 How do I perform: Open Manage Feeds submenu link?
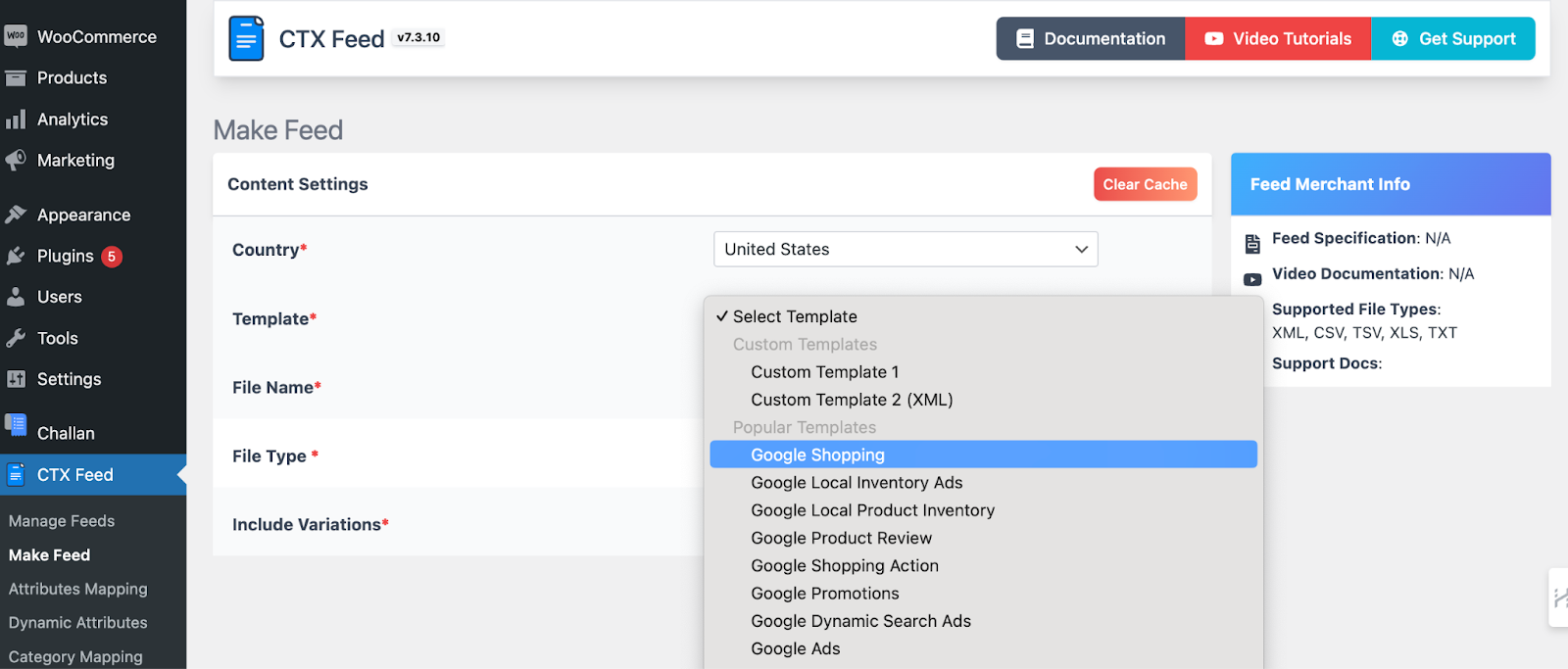click(x=62, y=521)
